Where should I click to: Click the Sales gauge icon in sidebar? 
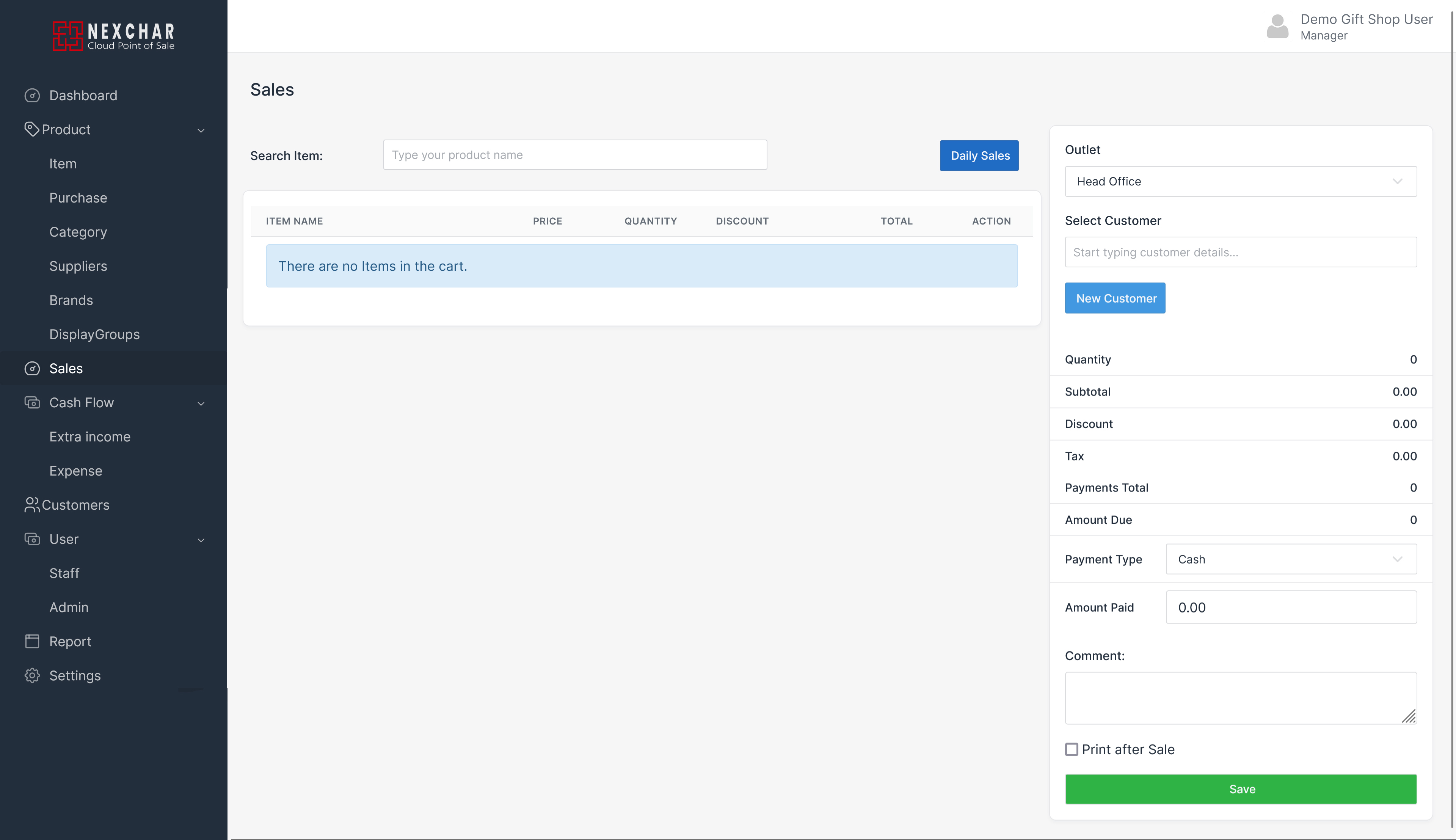(32, 368)
